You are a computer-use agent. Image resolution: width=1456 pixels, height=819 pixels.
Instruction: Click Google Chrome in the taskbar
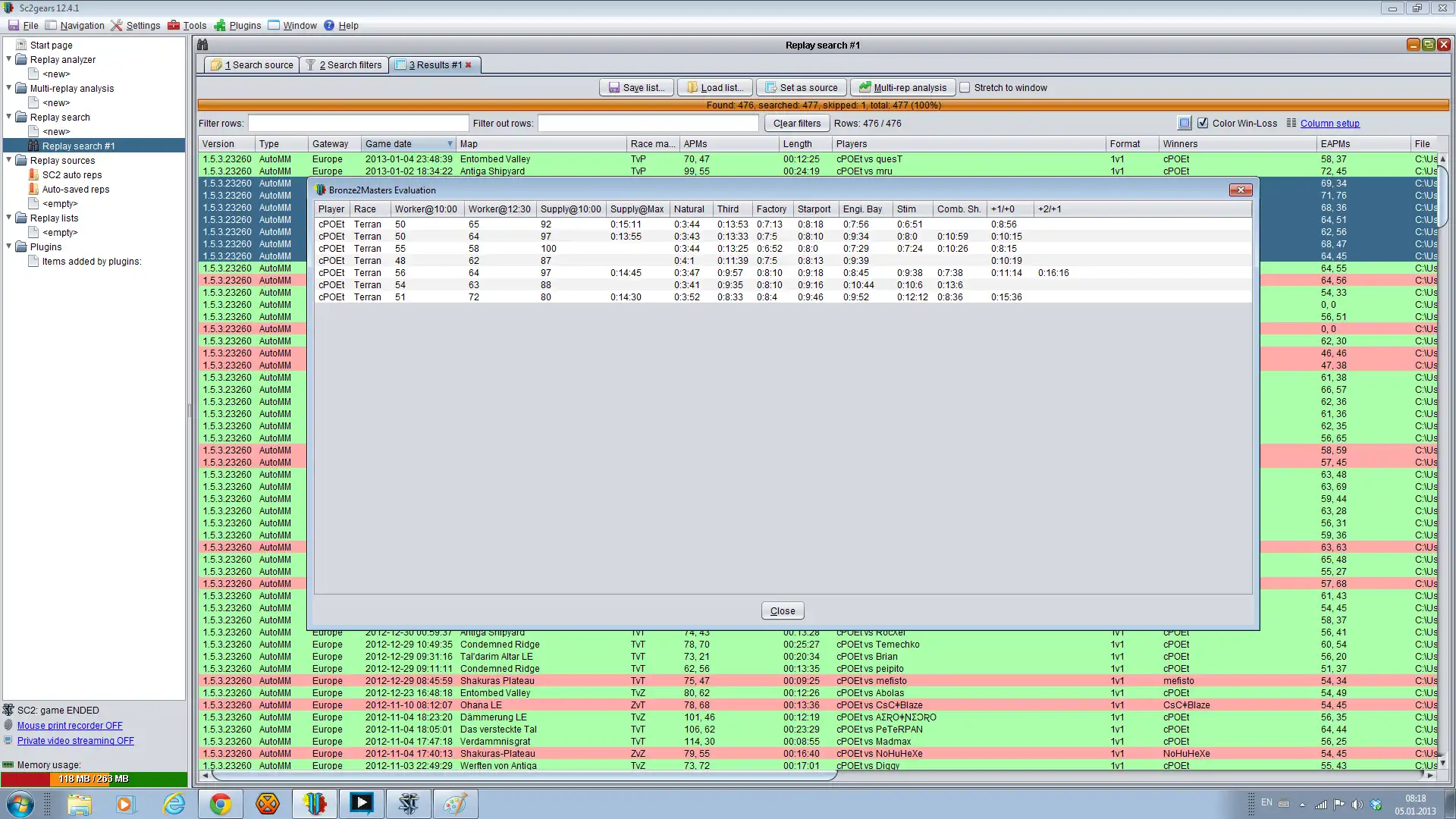[220, 804]
